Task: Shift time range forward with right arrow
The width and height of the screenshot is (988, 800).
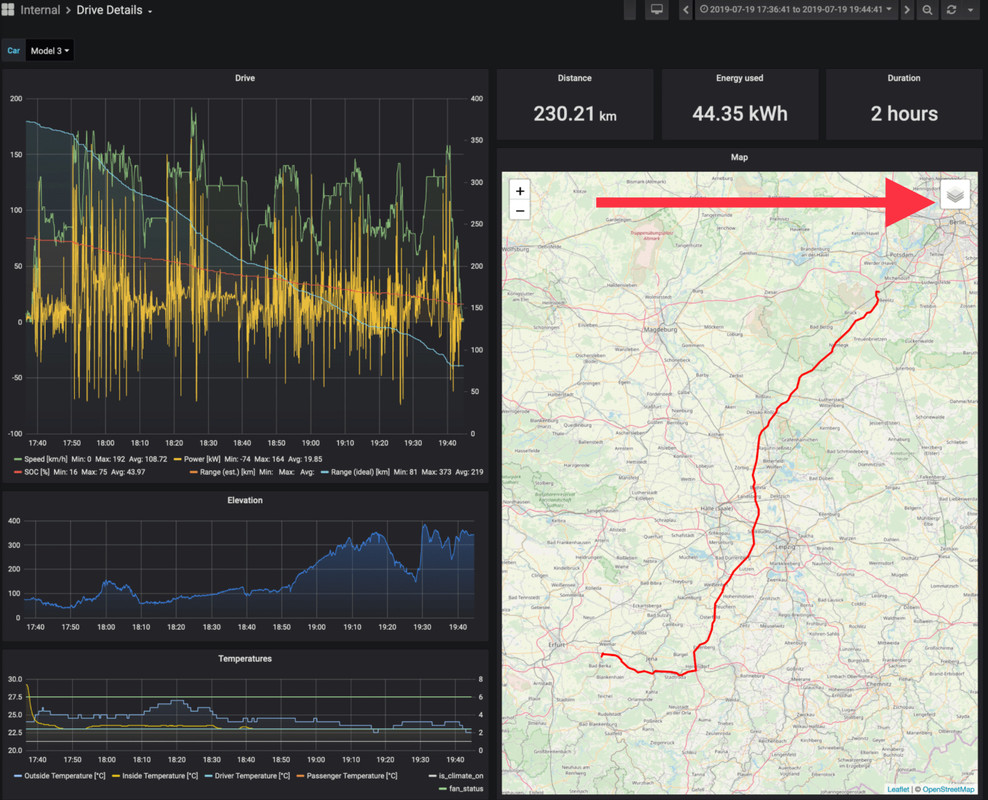Action: tap(907, 9)
